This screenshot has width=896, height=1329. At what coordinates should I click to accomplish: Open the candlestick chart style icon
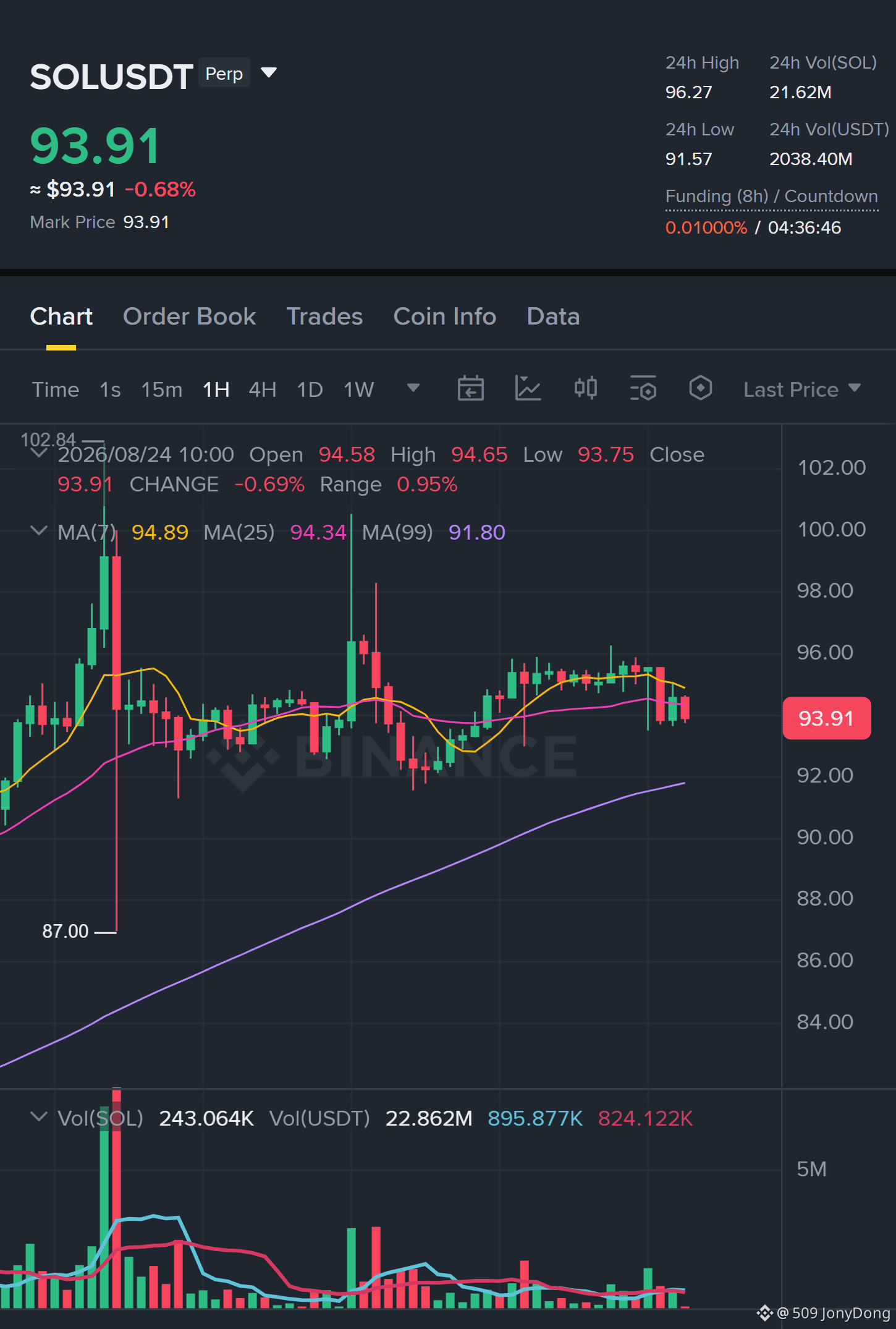(x=585, y=389)
